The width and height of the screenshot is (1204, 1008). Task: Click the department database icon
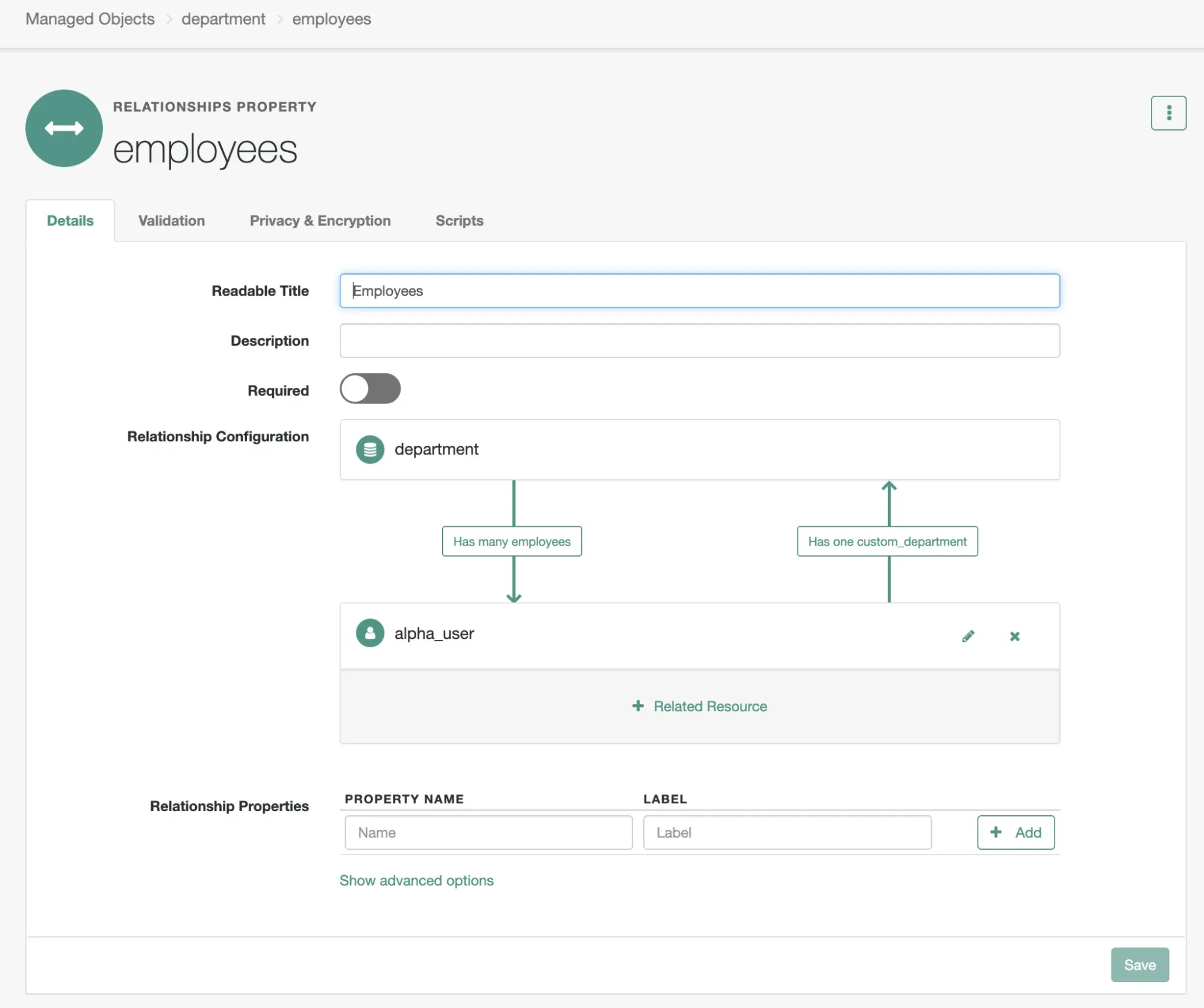point(370,449)
